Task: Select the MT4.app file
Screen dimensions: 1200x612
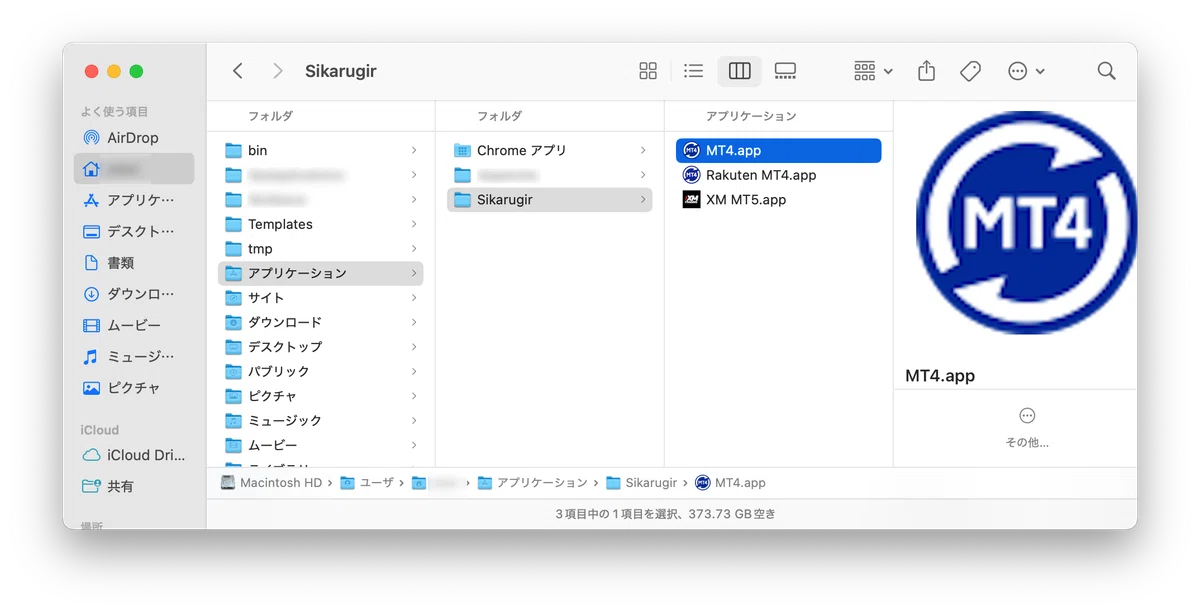Action: [x=778, y=150]
